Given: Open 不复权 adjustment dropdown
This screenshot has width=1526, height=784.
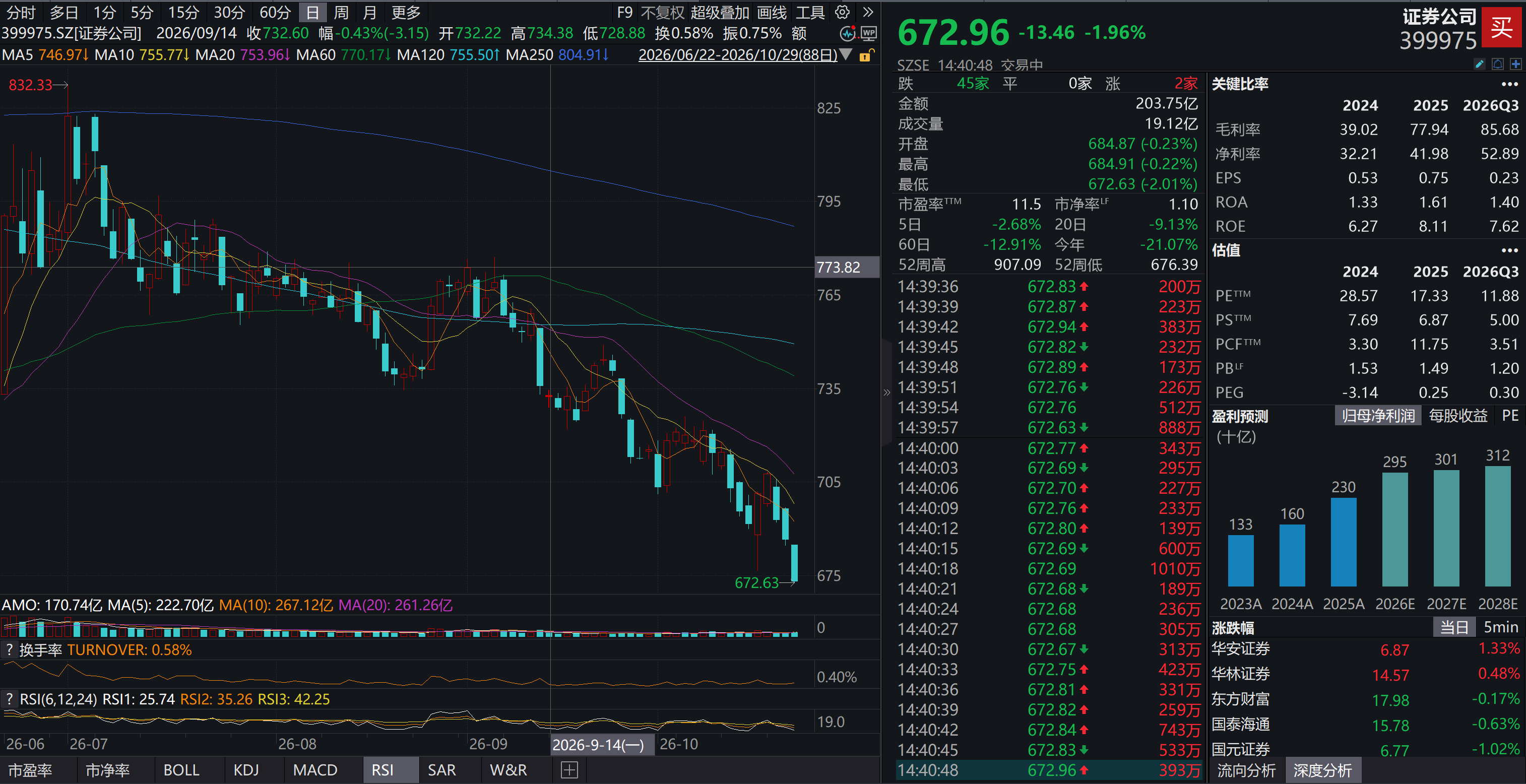Looking at the screenshot, I should (662, 12).
